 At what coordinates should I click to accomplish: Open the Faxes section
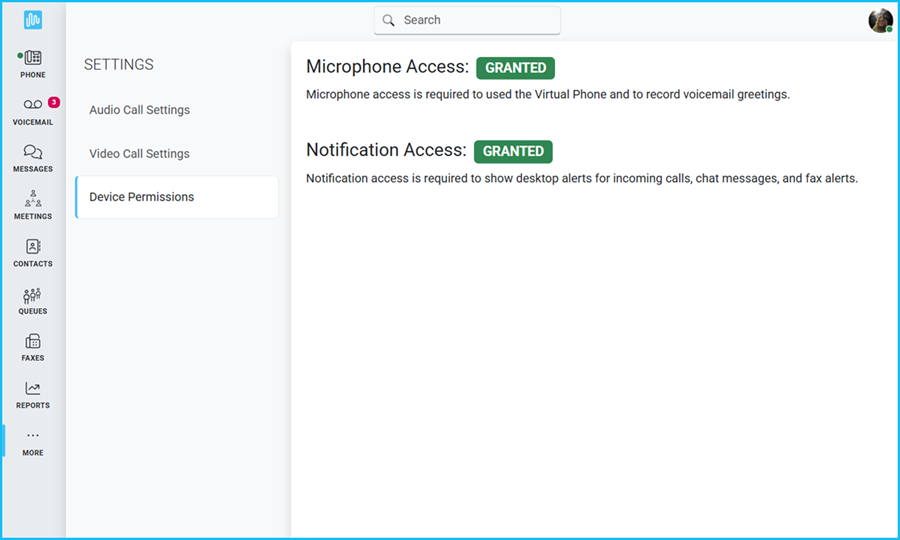click(33, 347)
